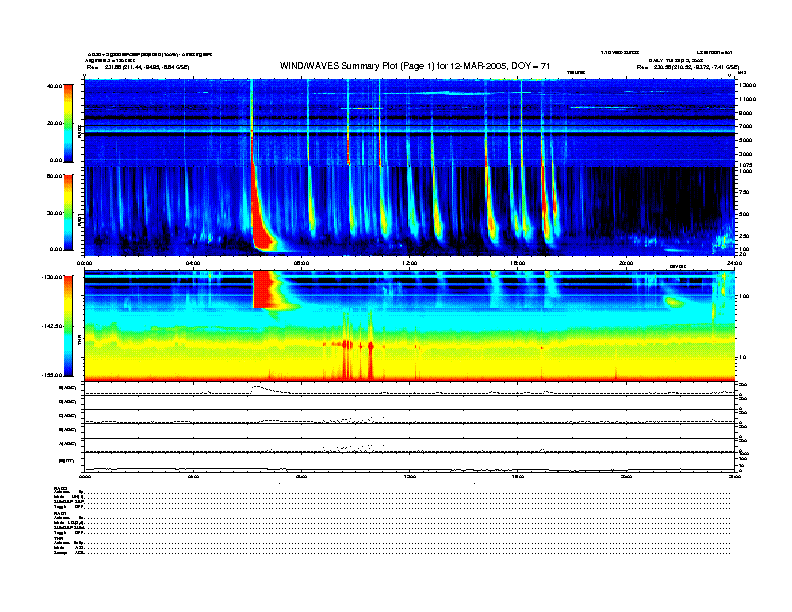Select the 13000 frequency label on right axis

point(747,85)
